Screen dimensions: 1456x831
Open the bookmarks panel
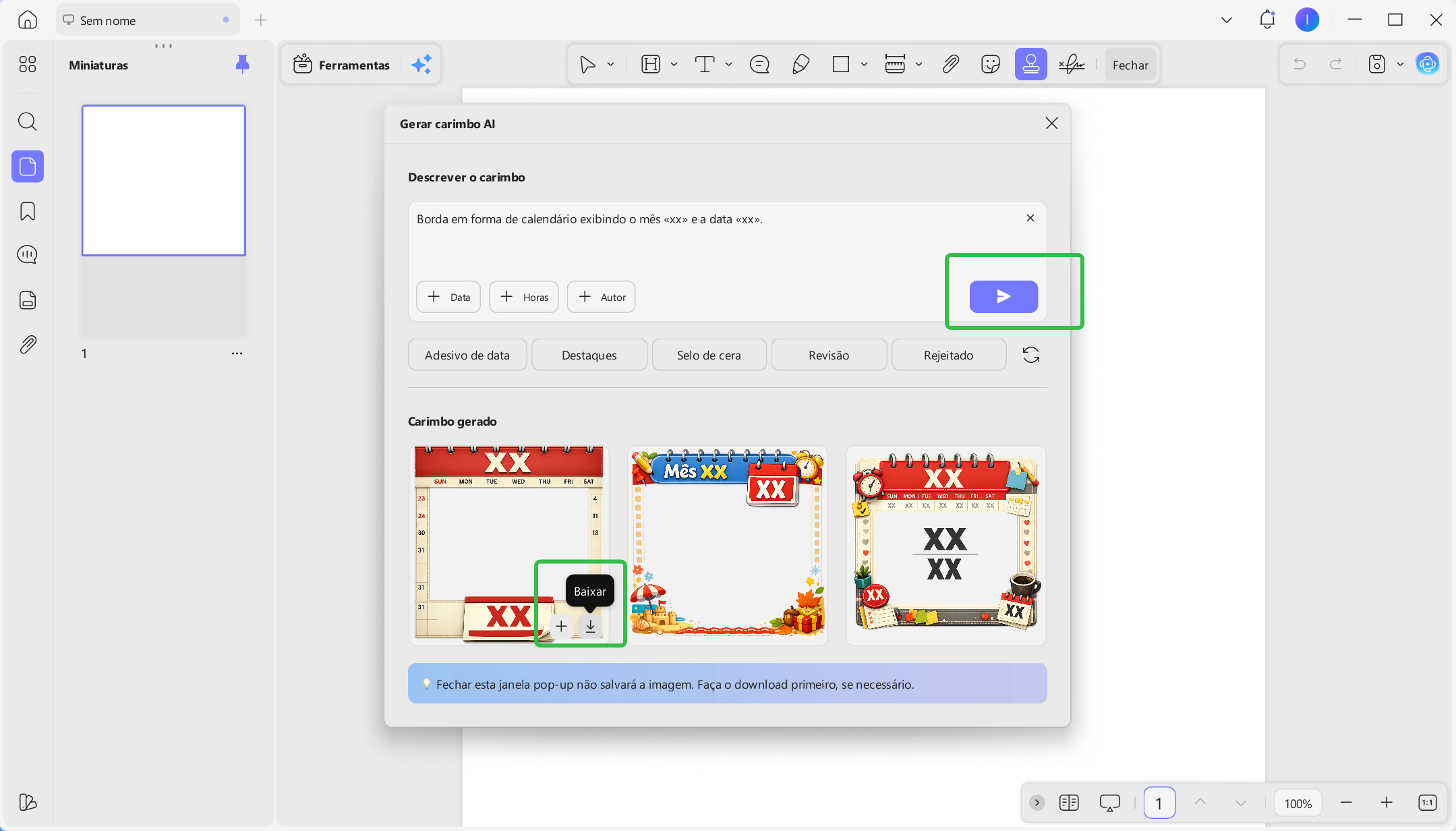(x=28, y=211)
